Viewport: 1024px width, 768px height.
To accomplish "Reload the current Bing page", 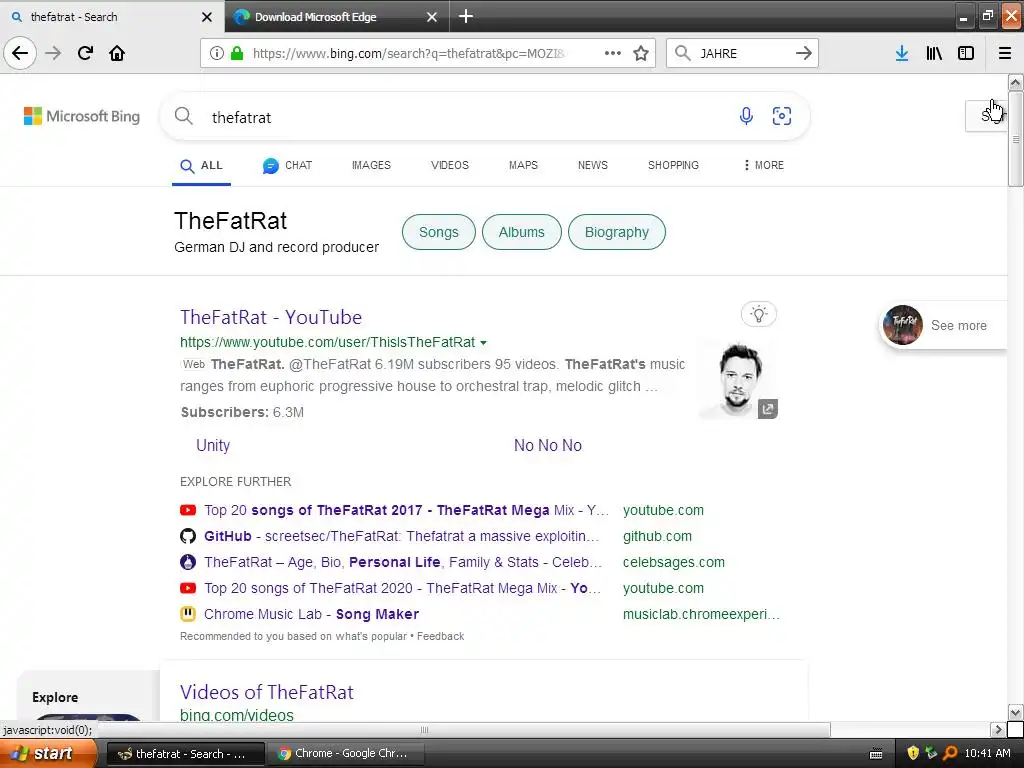I will tap(85, 53).
